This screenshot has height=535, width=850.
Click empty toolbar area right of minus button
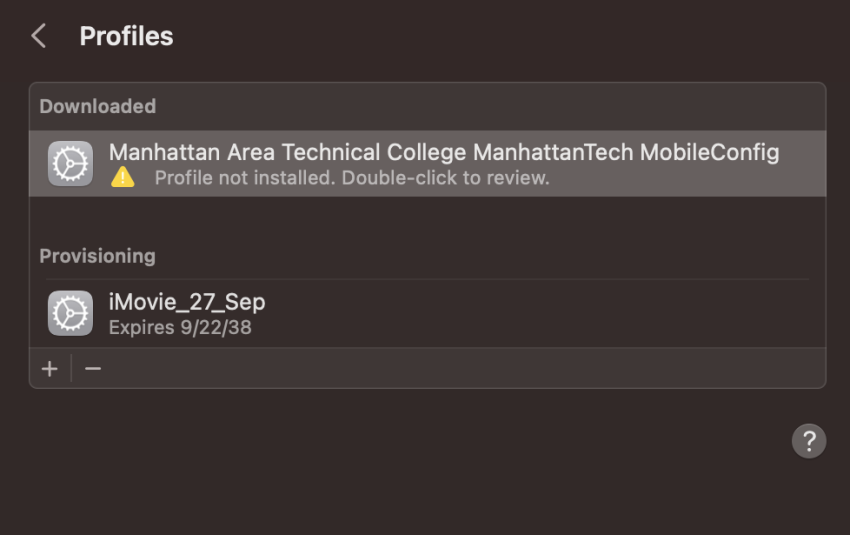[x=461, y=369]
